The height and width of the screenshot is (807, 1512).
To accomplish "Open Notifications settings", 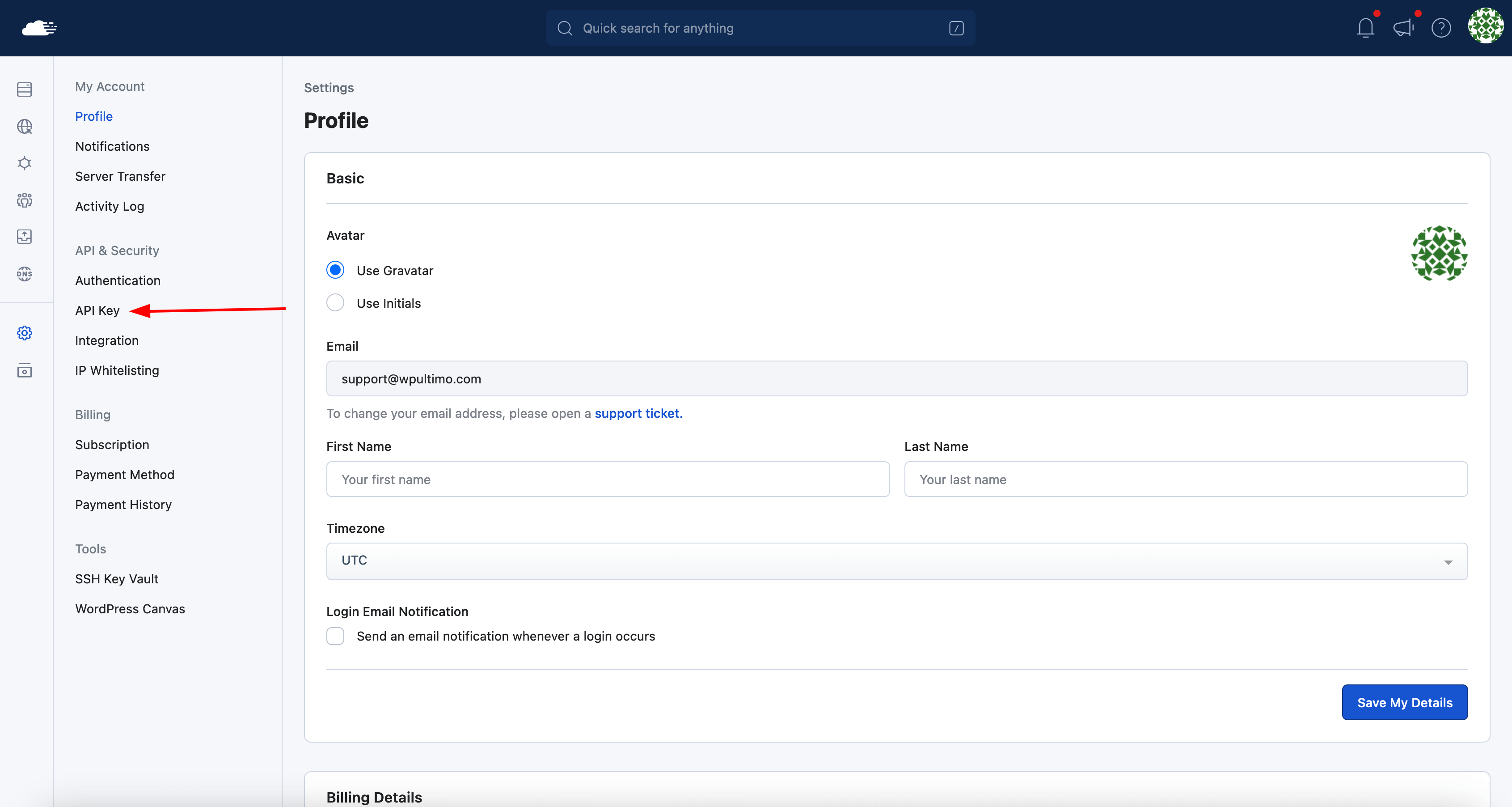I will point(112,146).
